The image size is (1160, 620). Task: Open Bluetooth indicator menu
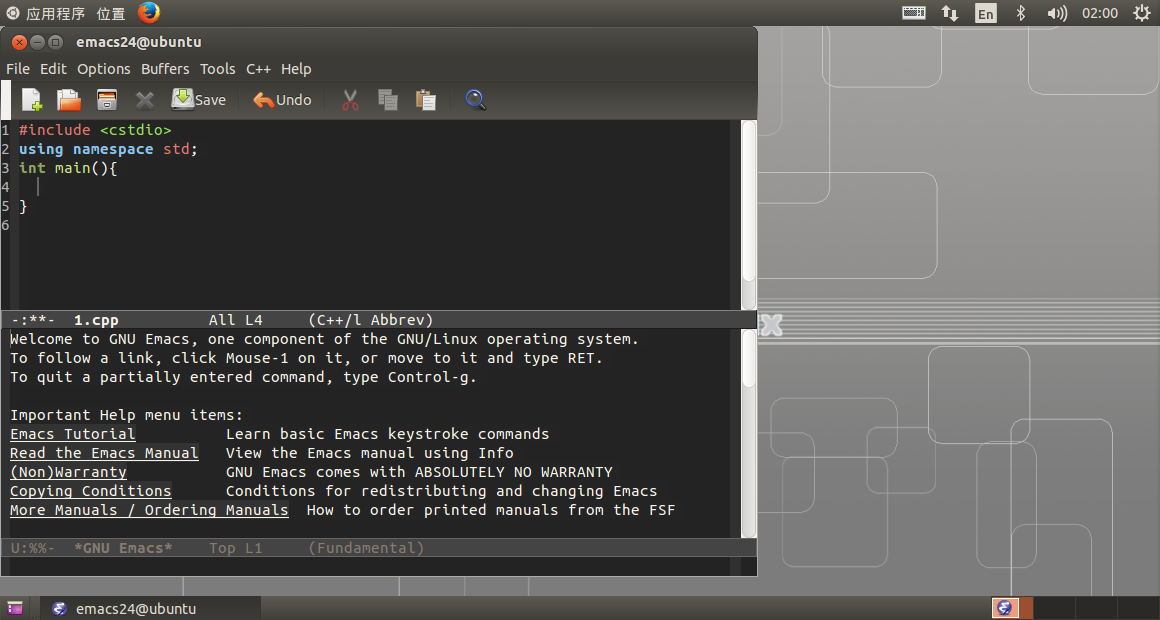[x=1021, y=13]
